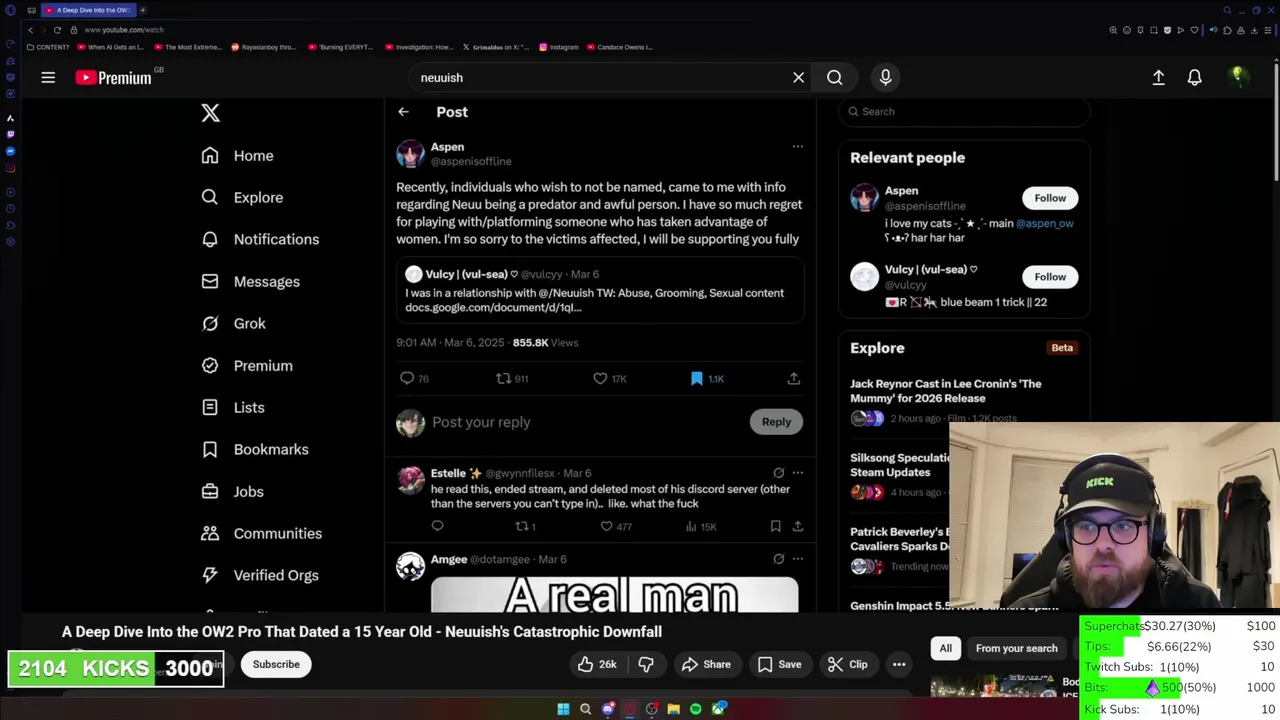This screenshot has width=1280, height=720.
Task: Open the YouTube create upload icon
Action: 1158,77
